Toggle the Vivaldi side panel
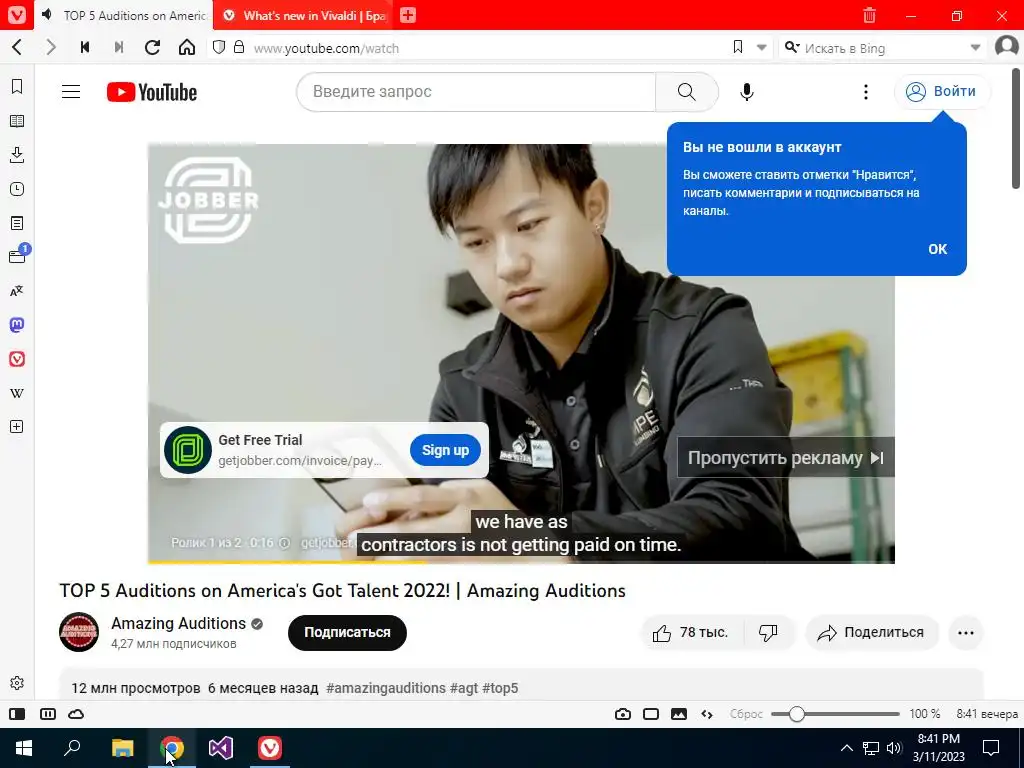The width and height of the screenshot is (1024, 768). point(17,714)
